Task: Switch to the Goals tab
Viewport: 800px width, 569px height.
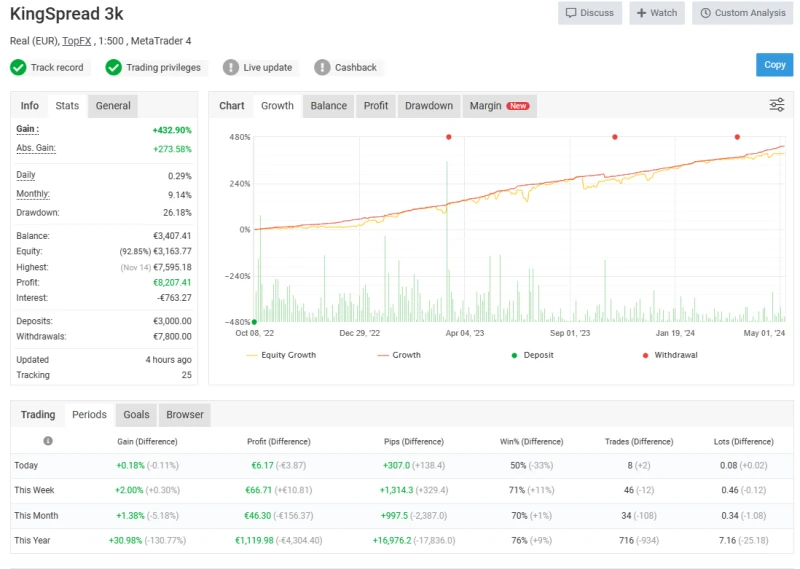Action: [136, 414]
